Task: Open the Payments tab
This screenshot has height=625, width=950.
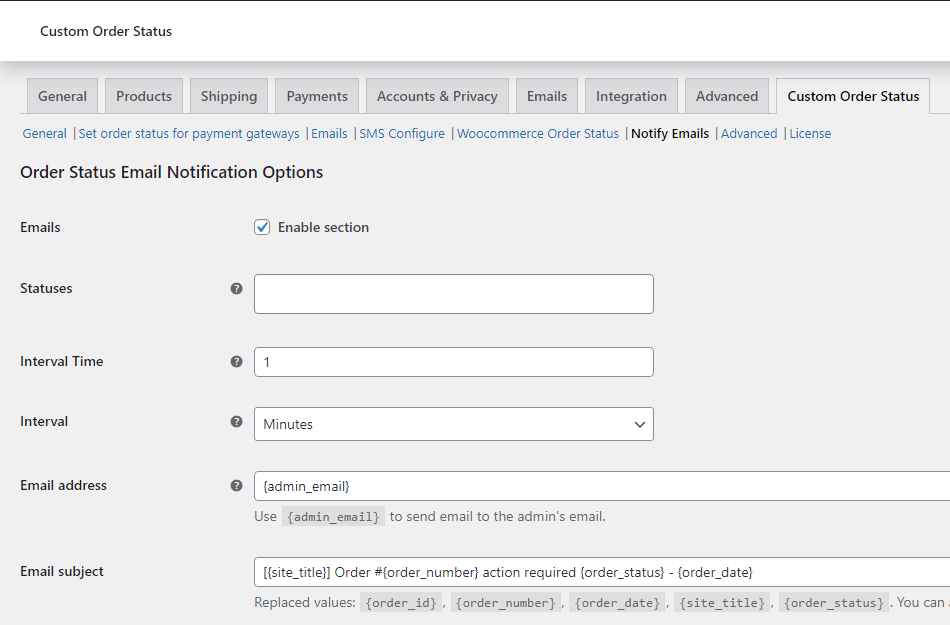Action: tap(316, 95)
